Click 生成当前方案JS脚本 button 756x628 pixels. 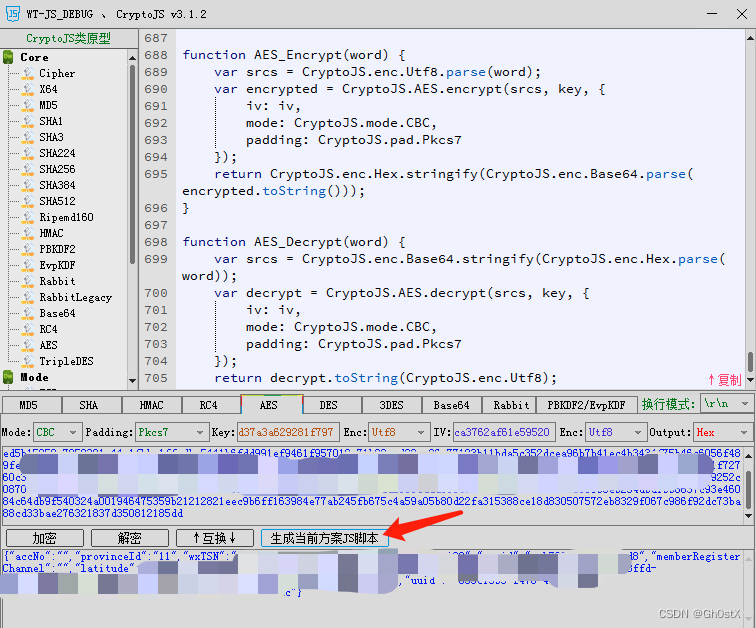tap(324, 538)
